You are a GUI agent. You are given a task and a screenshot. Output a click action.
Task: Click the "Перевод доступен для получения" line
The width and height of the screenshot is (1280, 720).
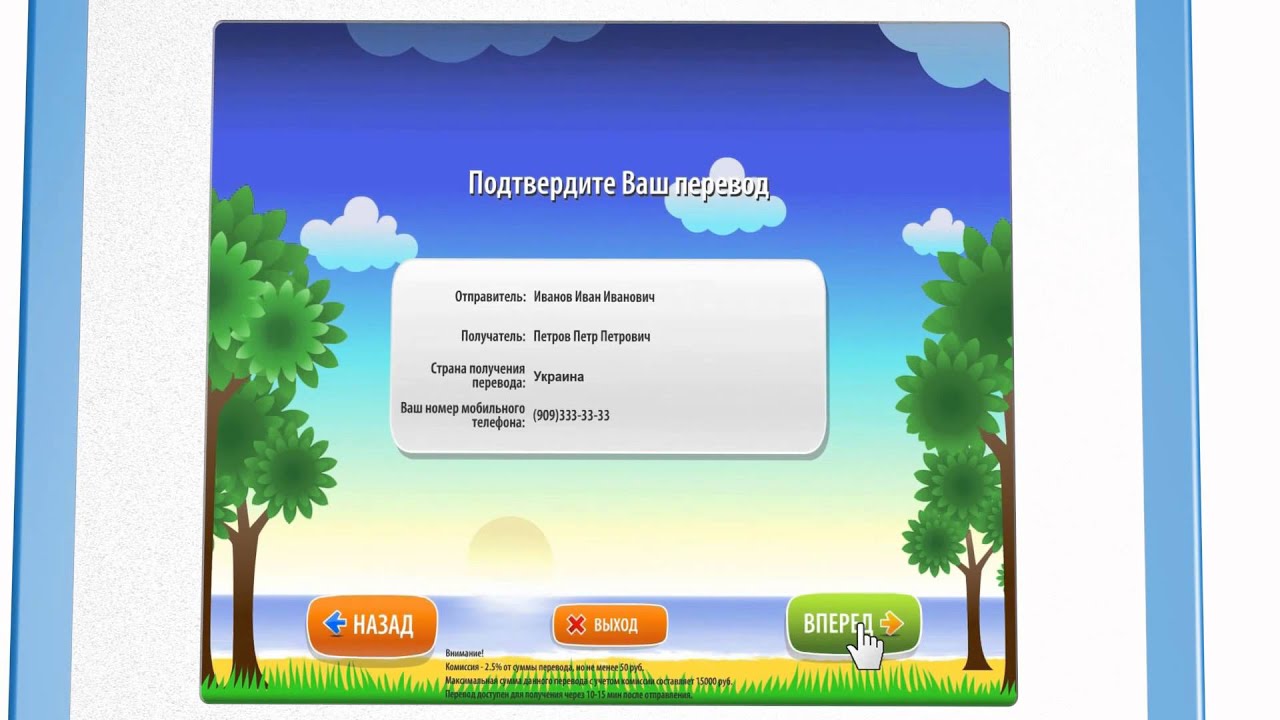[x=568, y=695]
